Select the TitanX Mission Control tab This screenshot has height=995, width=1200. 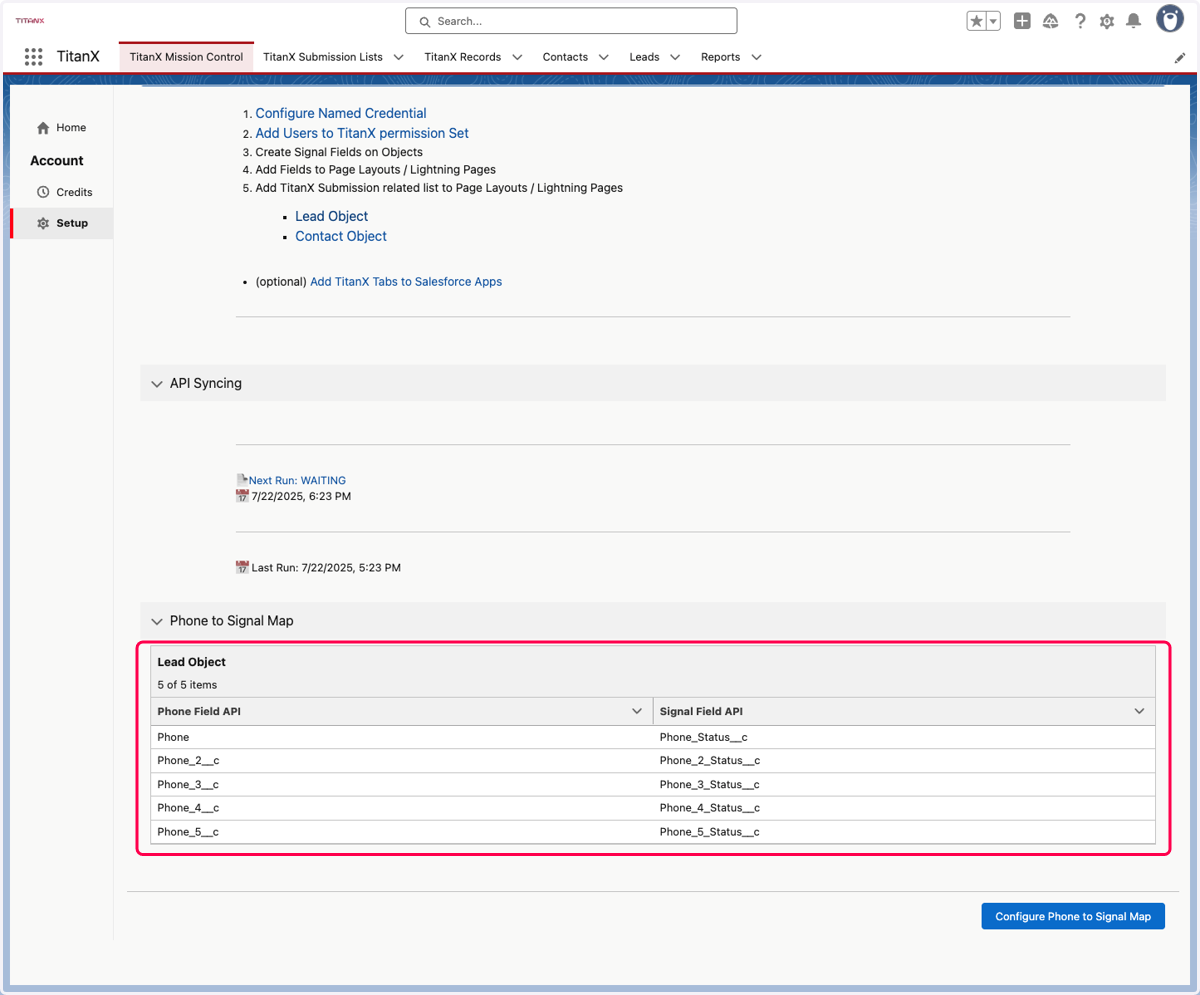tap(186, 57)
